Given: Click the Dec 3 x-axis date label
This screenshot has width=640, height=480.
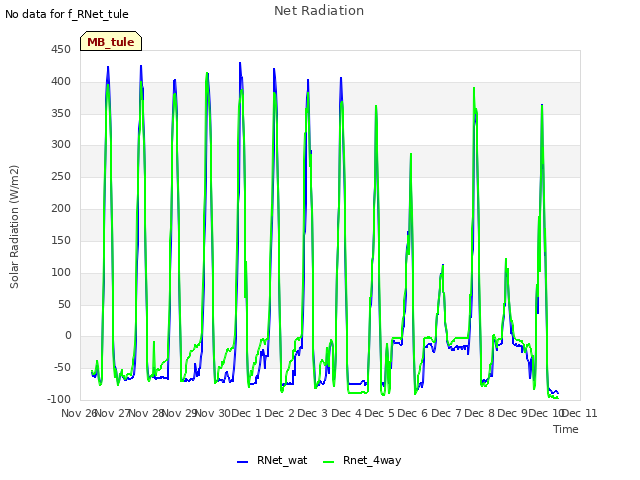Looking at the screenshot, I should [313, 413].
